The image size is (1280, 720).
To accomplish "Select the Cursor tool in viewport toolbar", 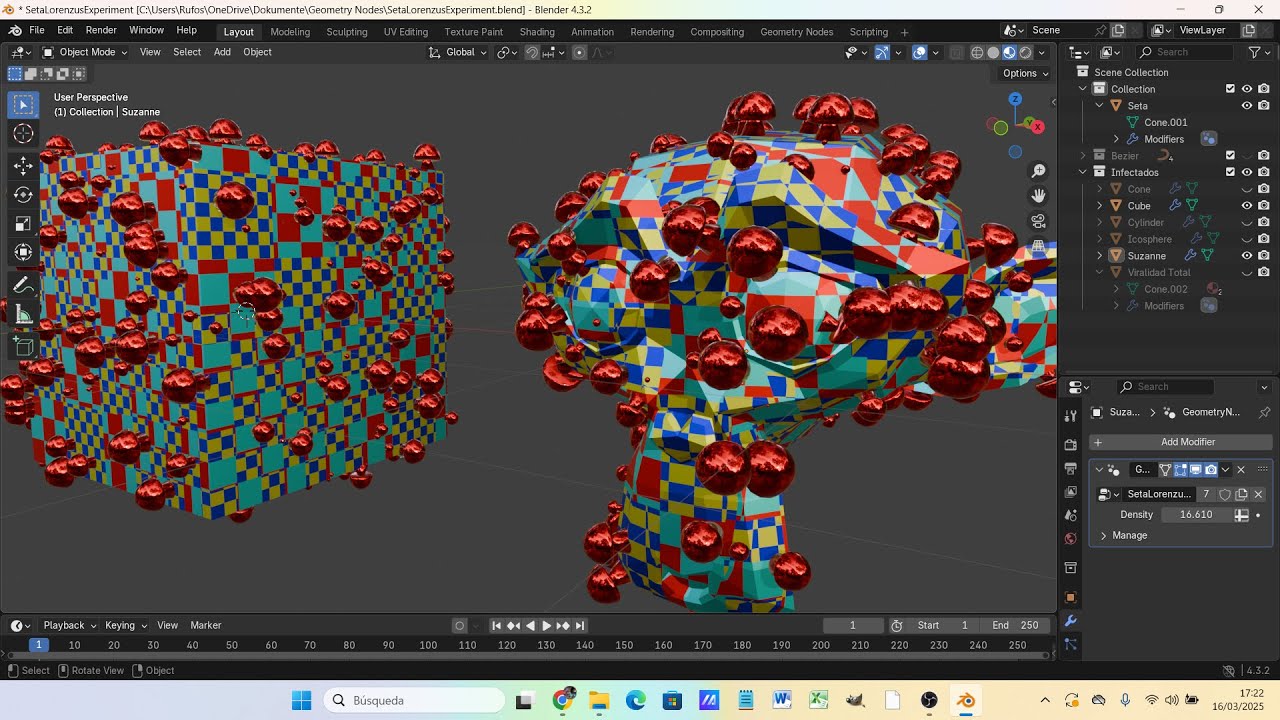I will (x=24, y=134).
